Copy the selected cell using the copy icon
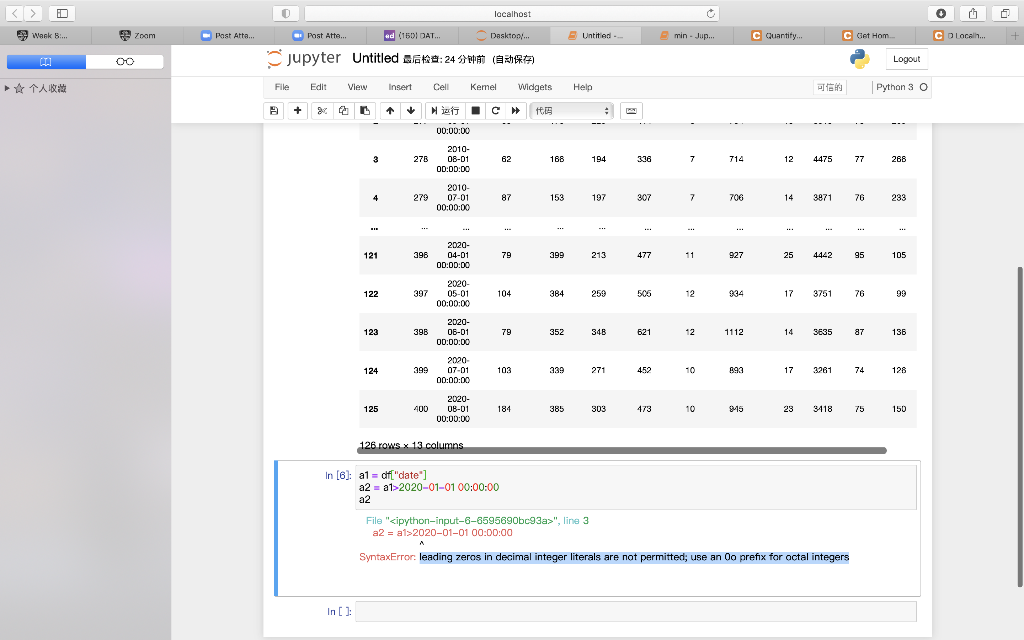1024x640 pixels. [342, 110]
